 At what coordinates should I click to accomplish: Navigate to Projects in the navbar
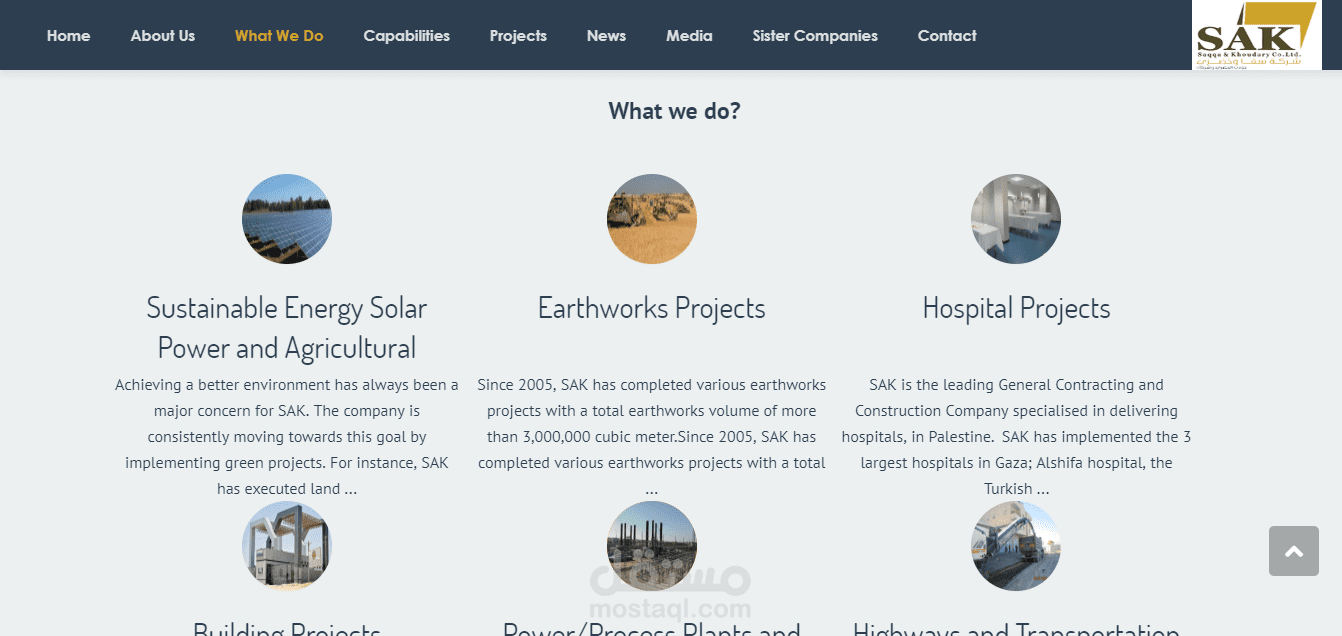518,36
